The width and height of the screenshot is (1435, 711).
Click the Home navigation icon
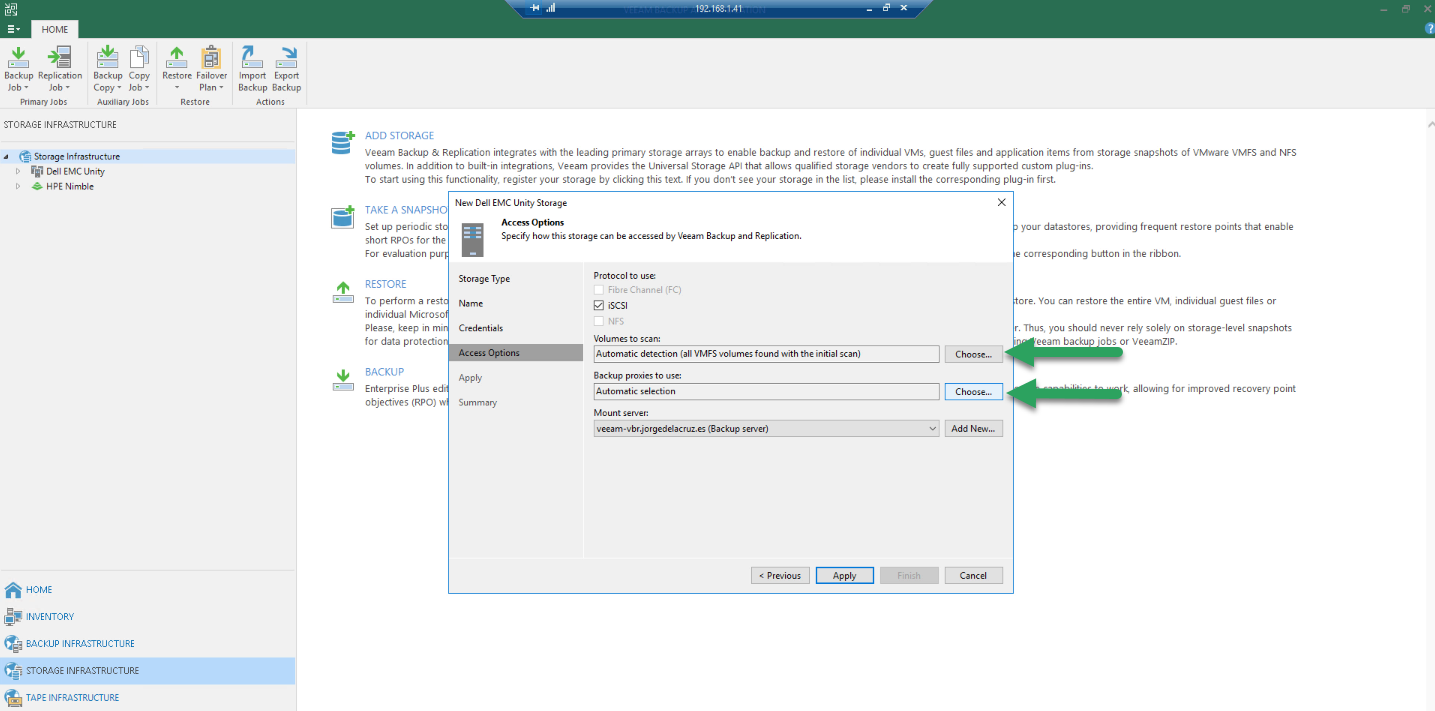[x=13, y=590]
